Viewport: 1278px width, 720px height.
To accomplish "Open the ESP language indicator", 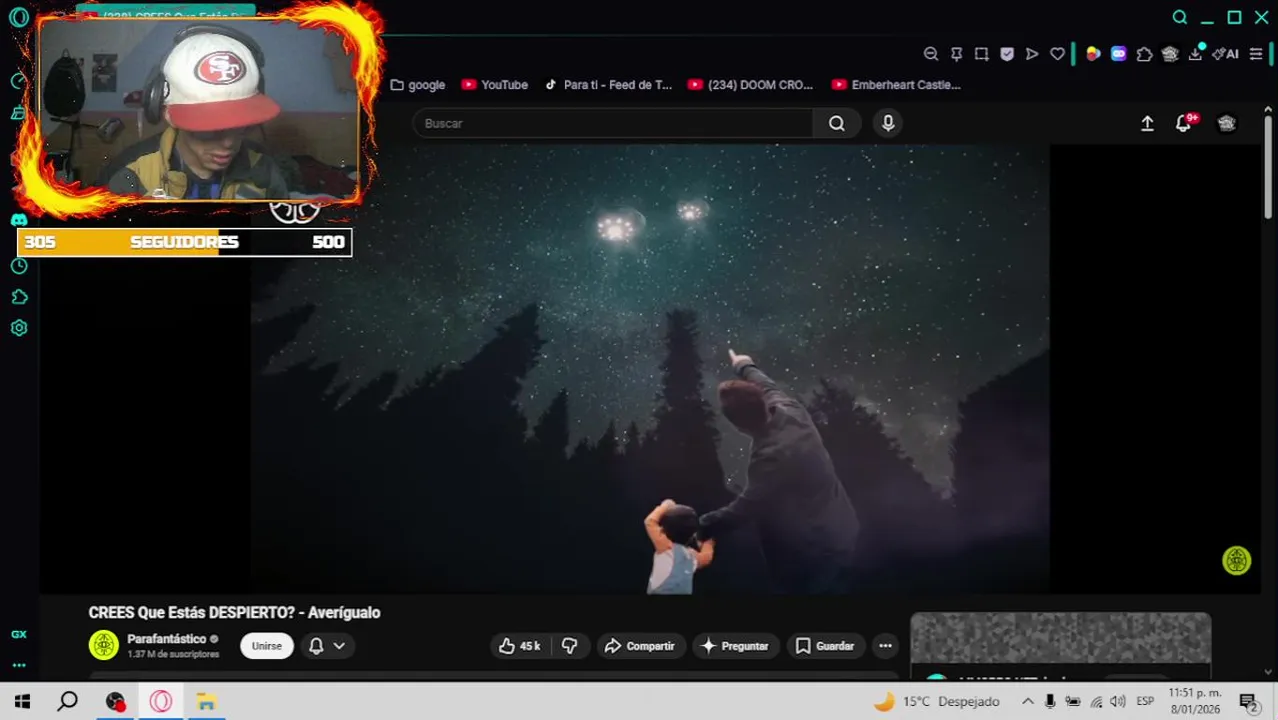I will 1145,702.
